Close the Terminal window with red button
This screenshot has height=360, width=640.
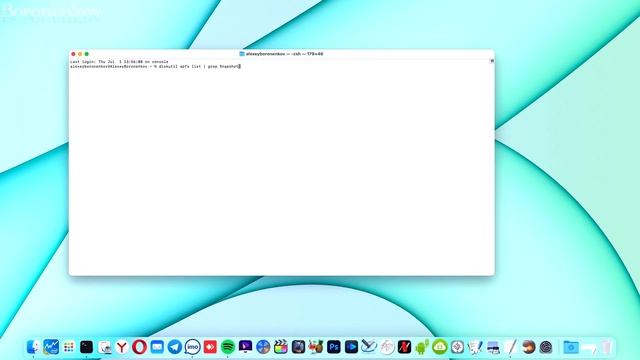pyautogui.click(x=73, y=54)
